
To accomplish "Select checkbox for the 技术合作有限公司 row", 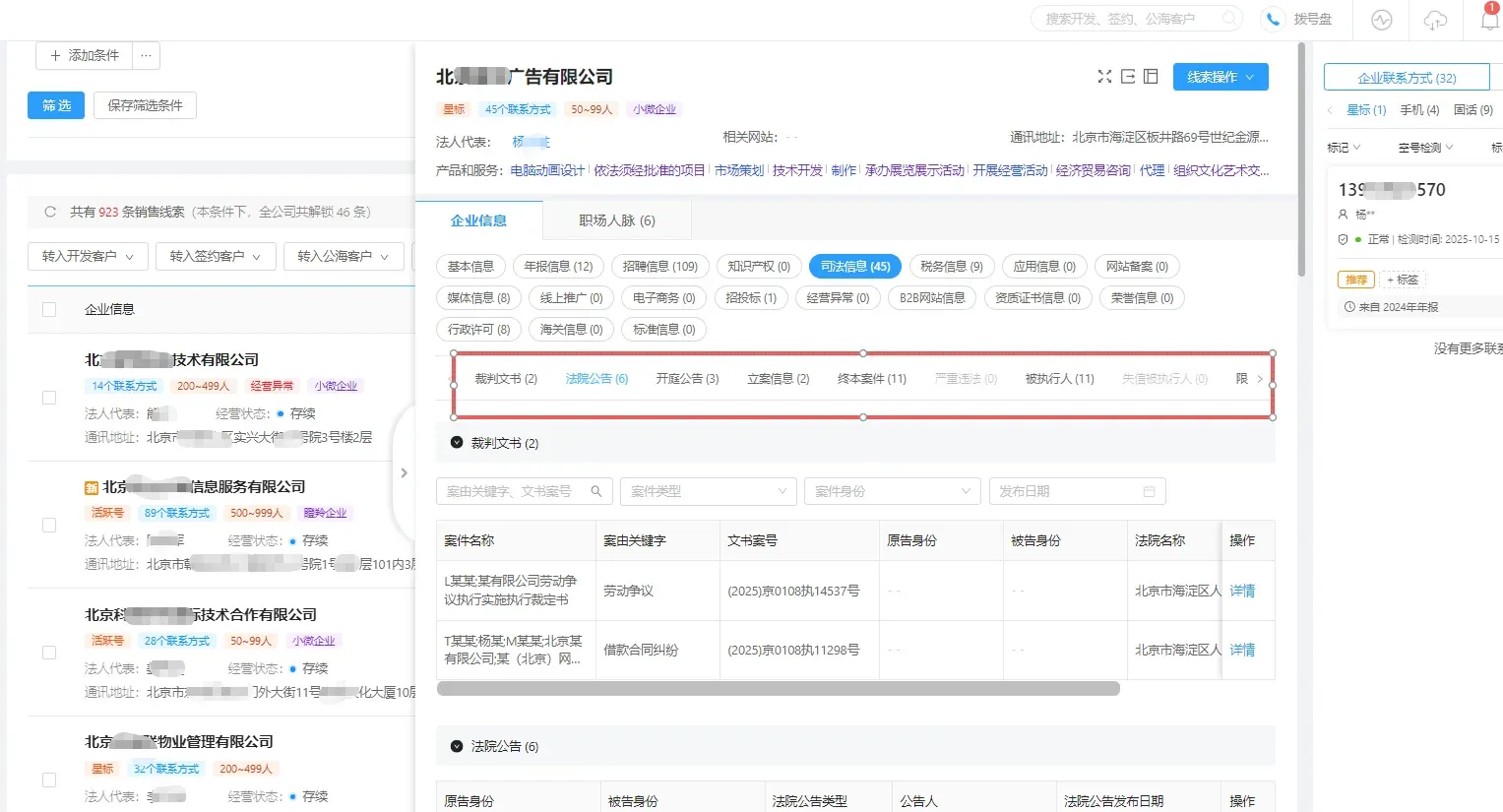I will [49, 653].
